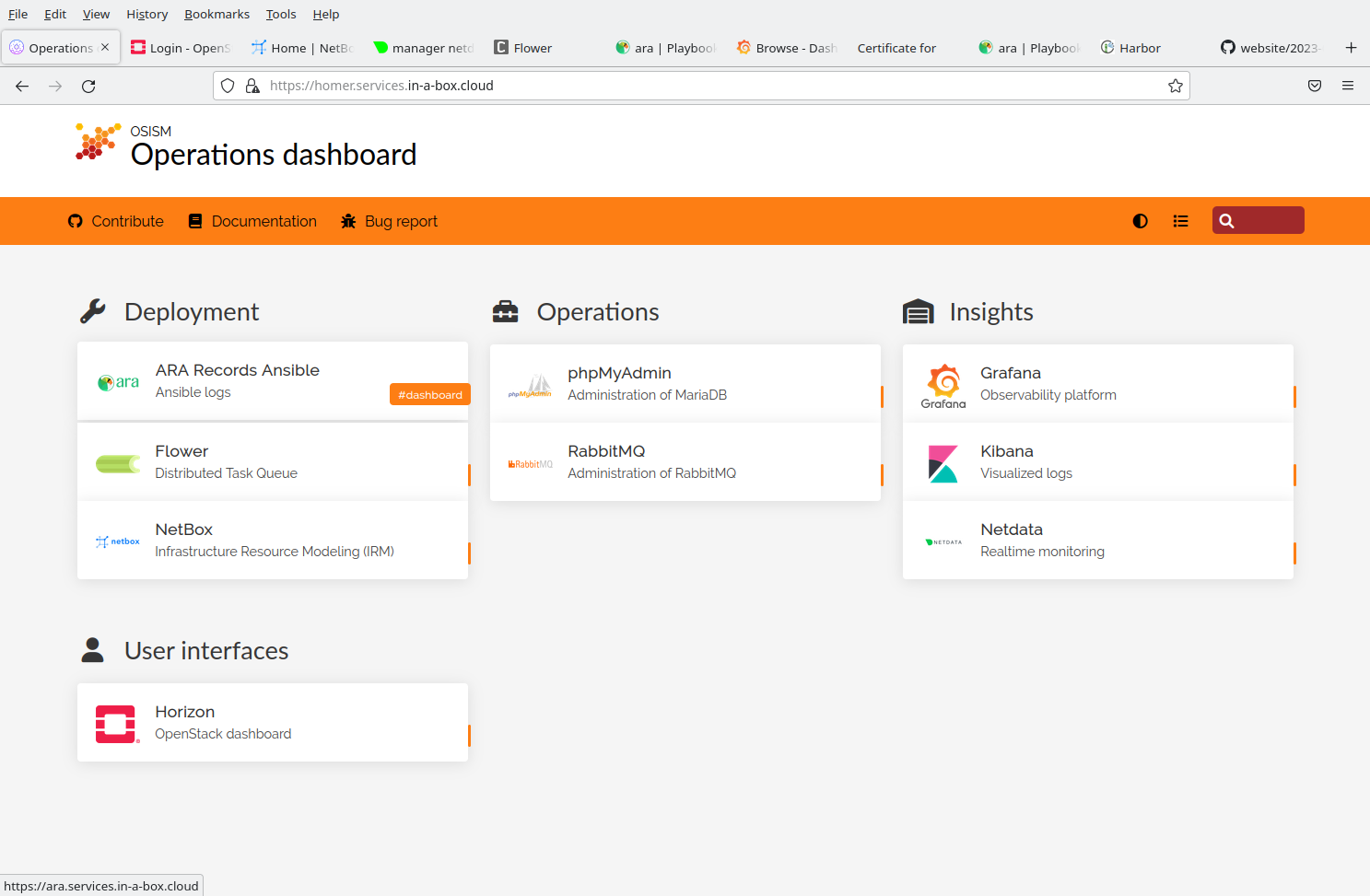Click the Bug report link
This screenshot has height=896, width=1370.
(389, 221)
